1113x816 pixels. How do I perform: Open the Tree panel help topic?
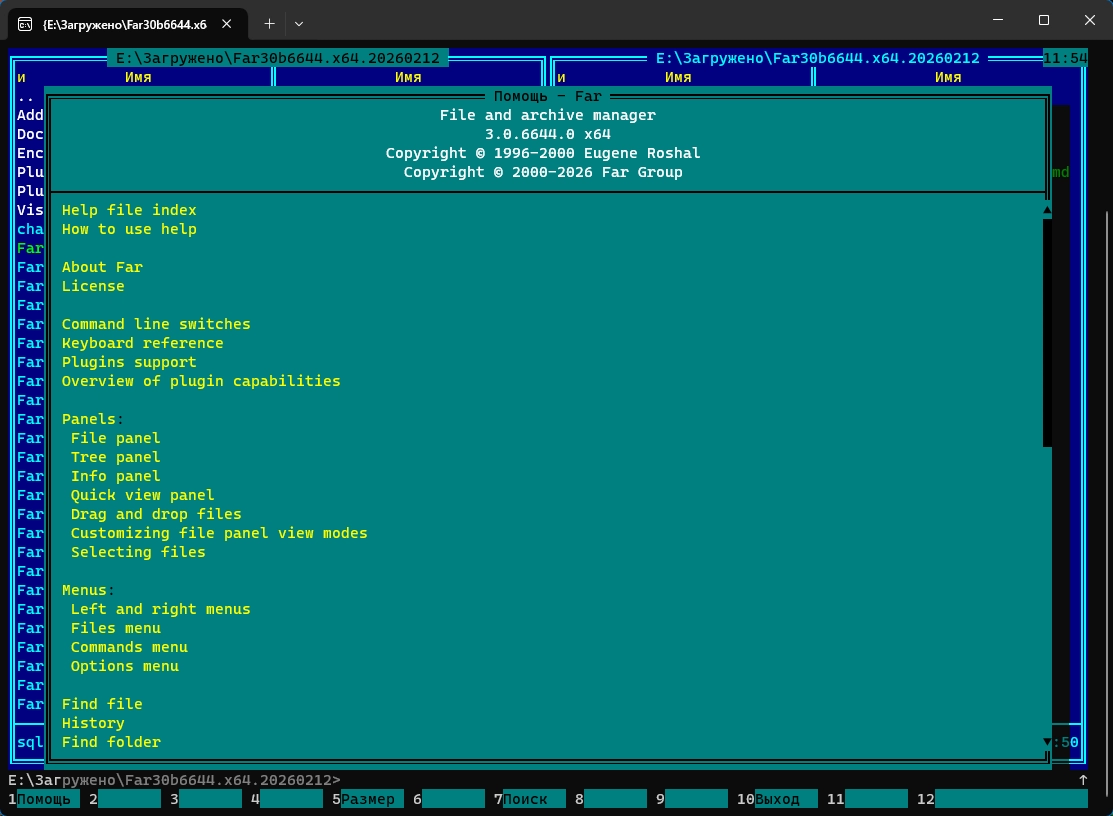click(x=115, y=458)
